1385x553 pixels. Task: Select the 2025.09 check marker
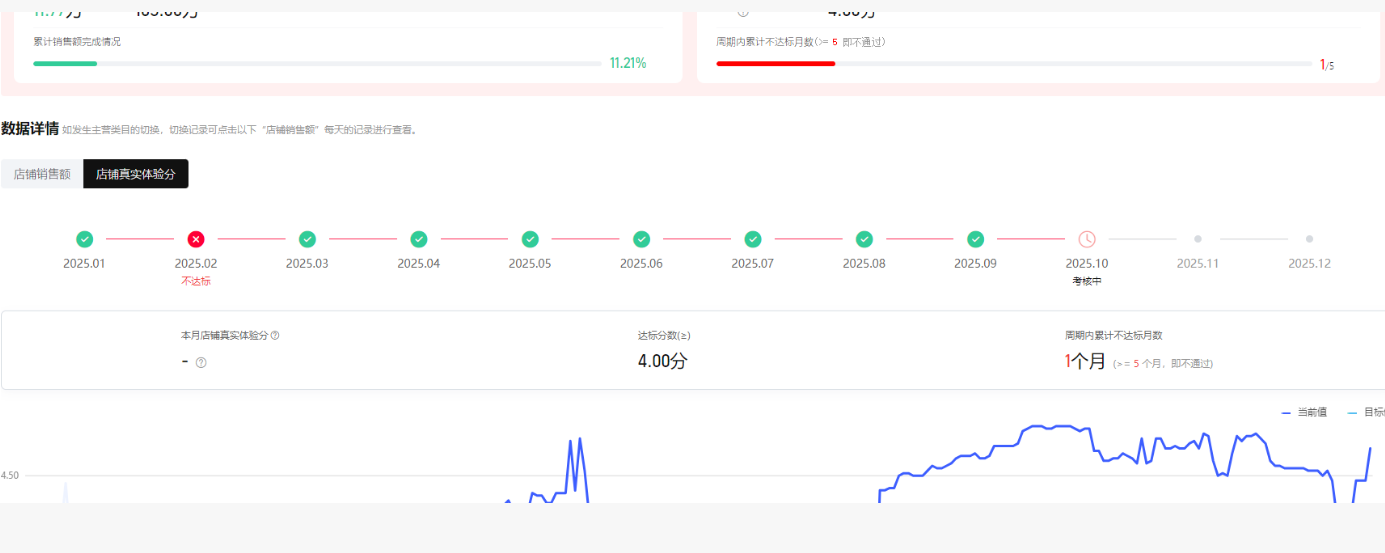[976, 239]
